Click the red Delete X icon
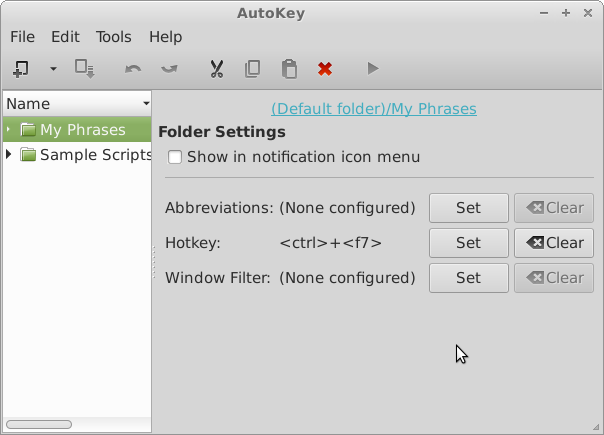Viewport: 604px width, 435px height. [325, 69]
